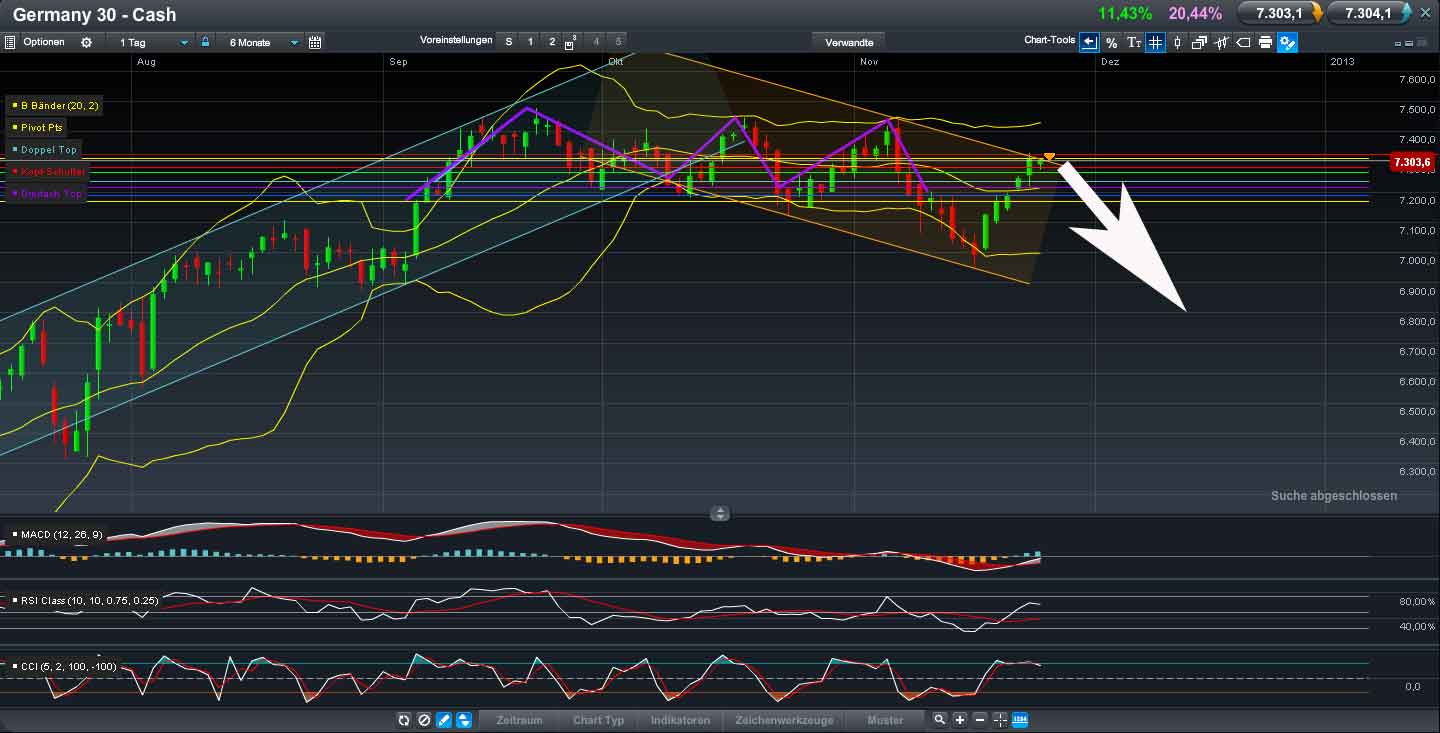Click the orange triangle marker on chart

pyautogui.click(x=1049, y=157)
